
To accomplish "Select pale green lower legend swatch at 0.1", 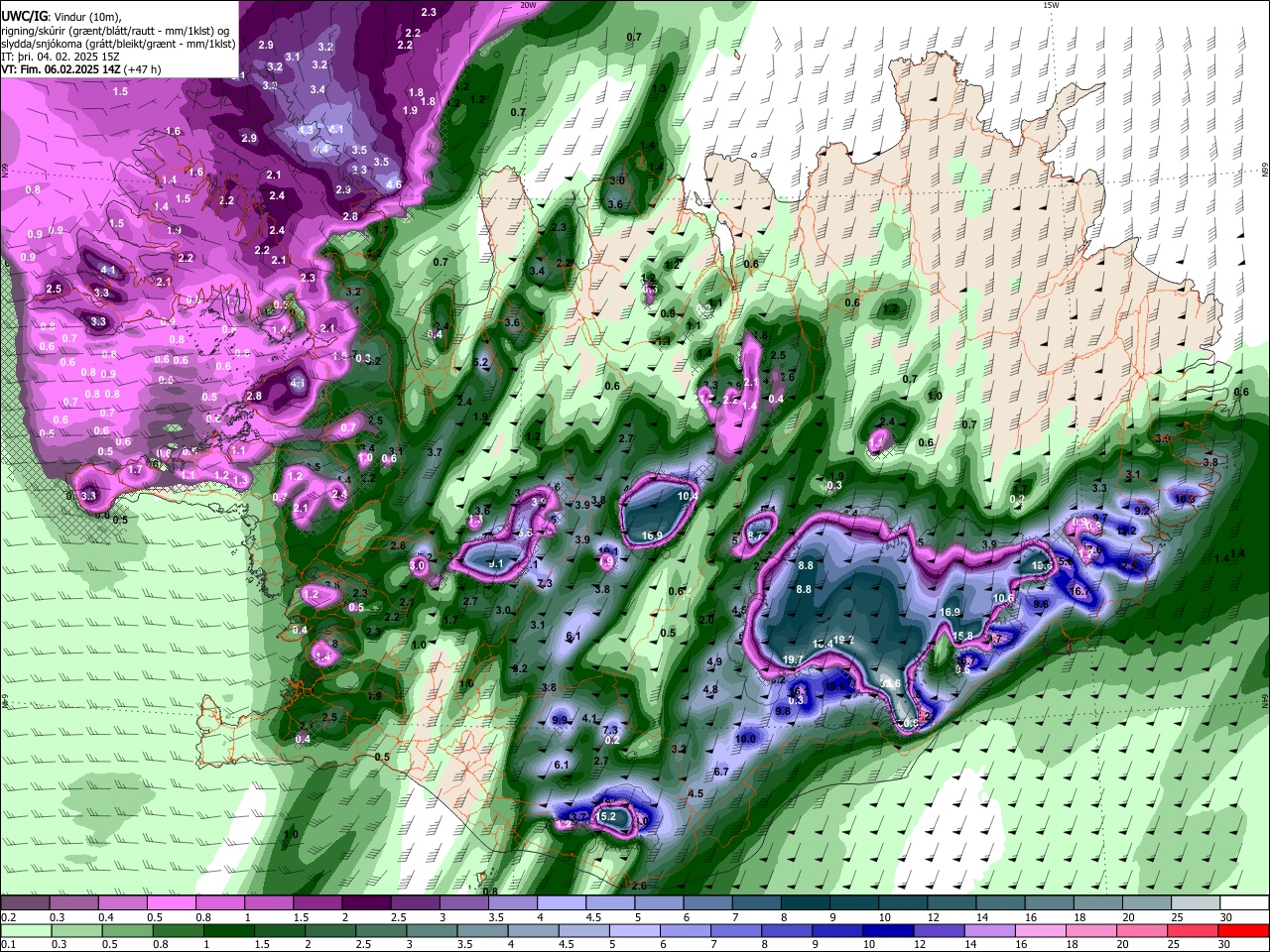I will [26, 930].
